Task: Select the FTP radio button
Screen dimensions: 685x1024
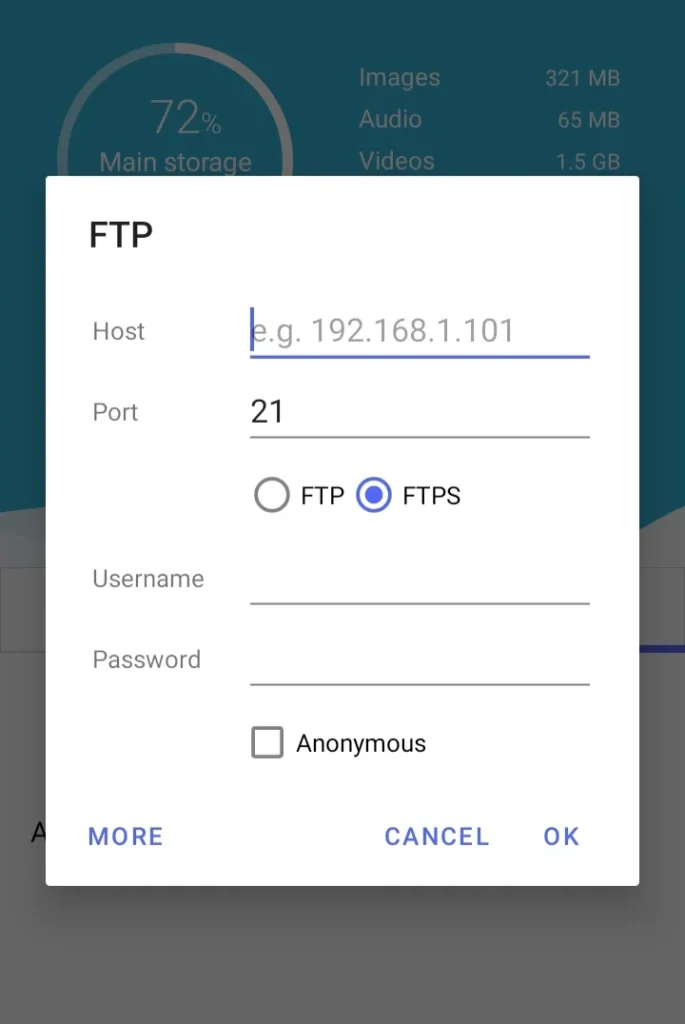Action: [270, 495]
